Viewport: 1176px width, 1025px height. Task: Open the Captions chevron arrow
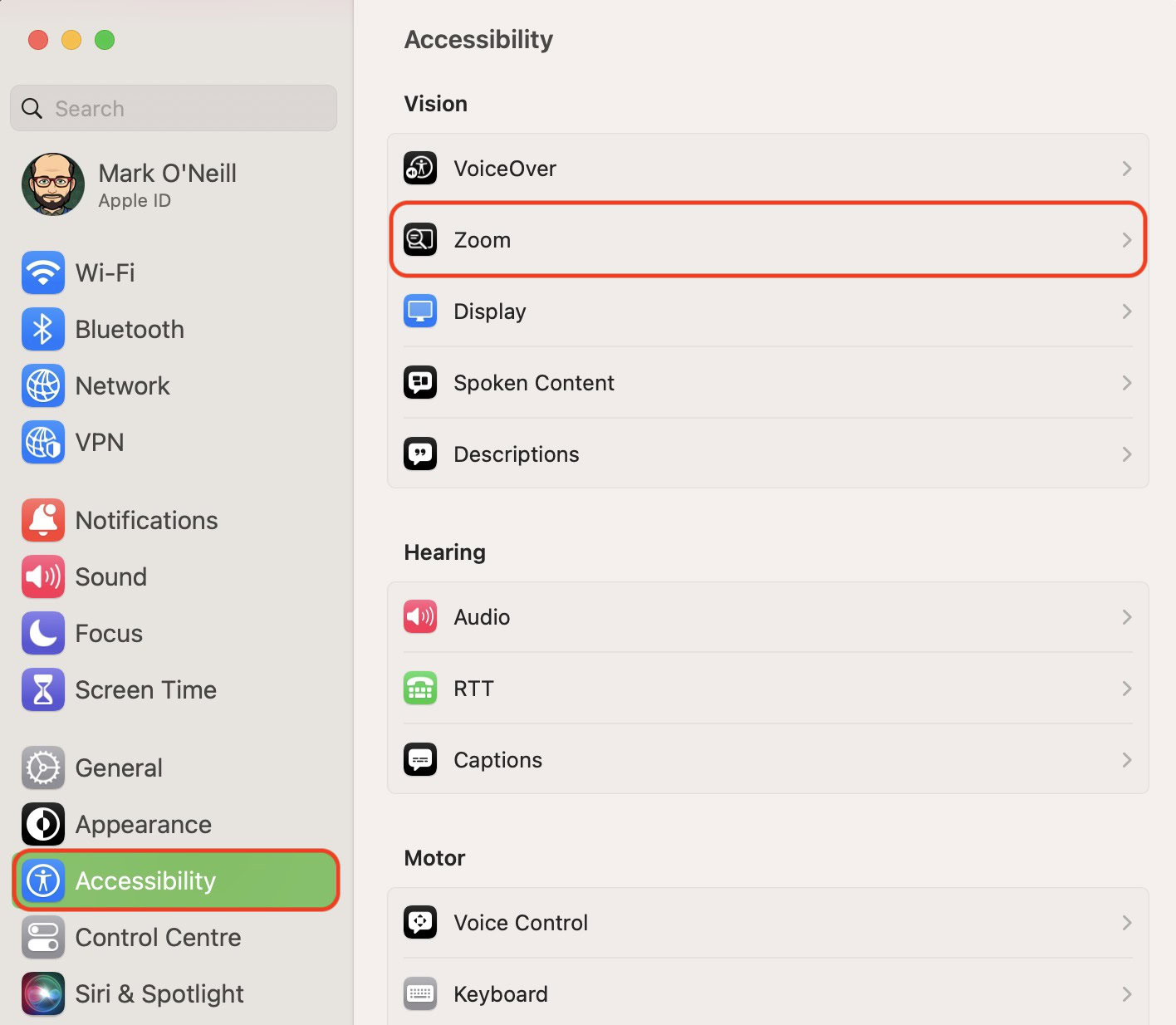[1126, 760]
